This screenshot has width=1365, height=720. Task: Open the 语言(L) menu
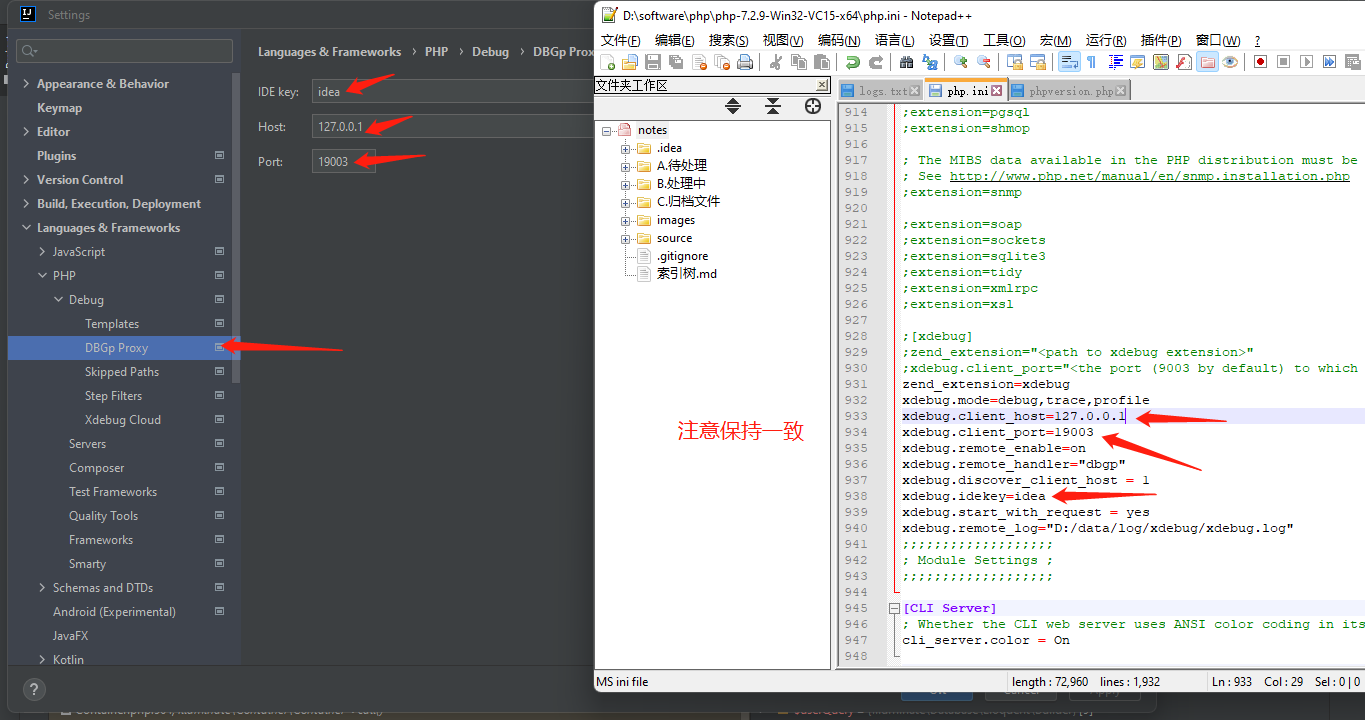pyautogui.click(x=894, y=40)
